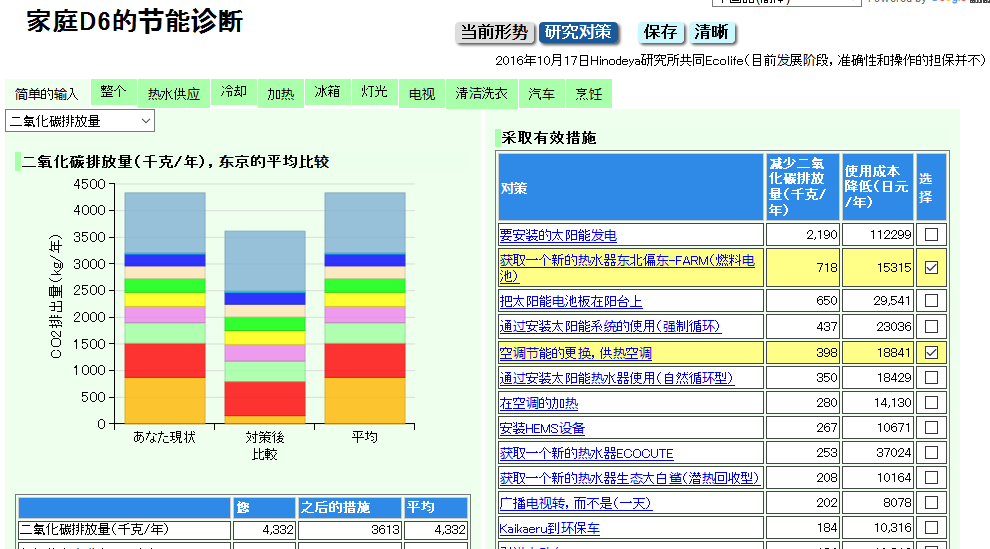
Task: Tick the 安装HEMS设备 checkbox
Action: pyautogui.click(x=931, y=429)
